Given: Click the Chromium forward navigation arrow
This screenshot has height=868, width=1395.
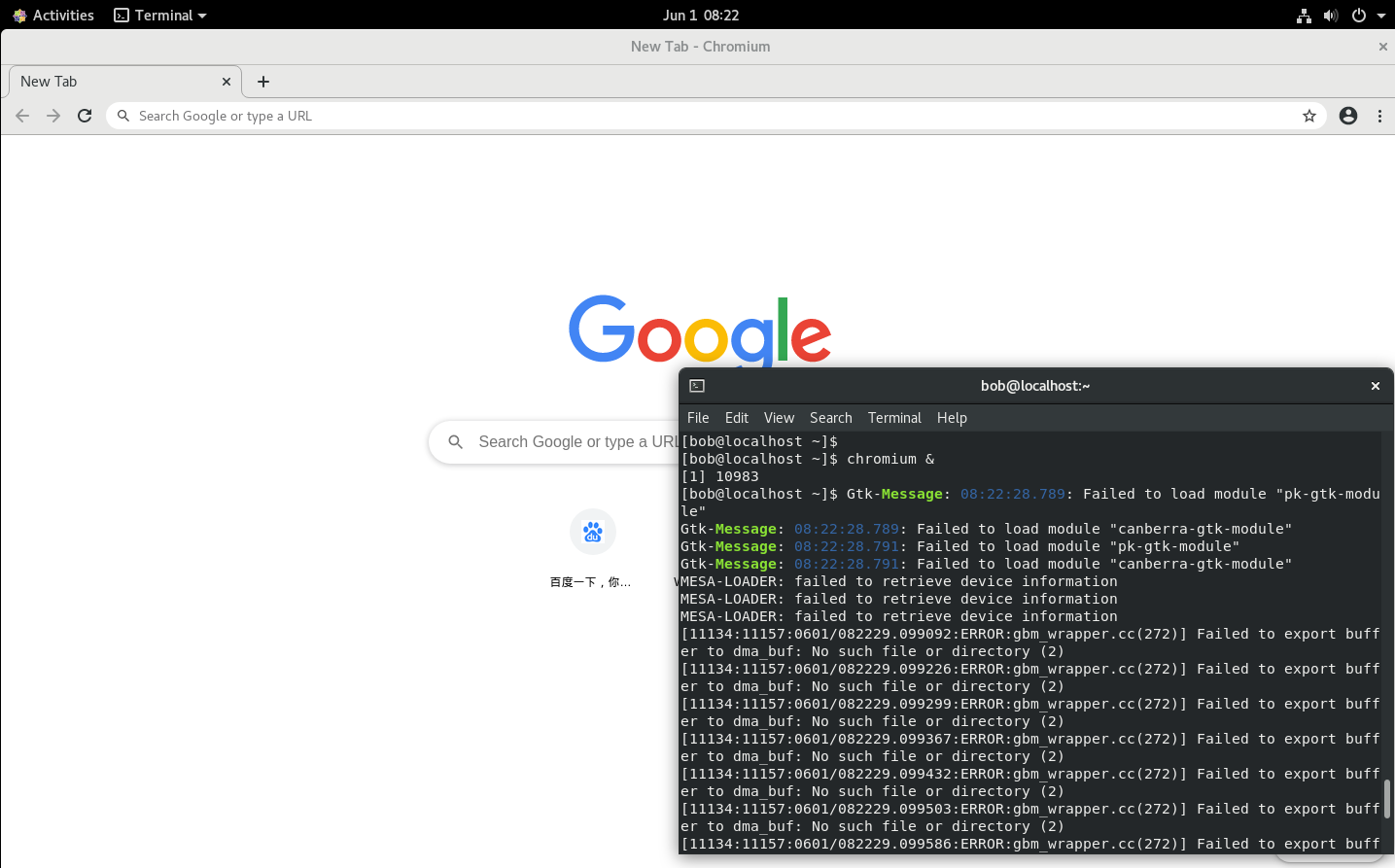Looking at the screenshot, I should pos(53,116).
